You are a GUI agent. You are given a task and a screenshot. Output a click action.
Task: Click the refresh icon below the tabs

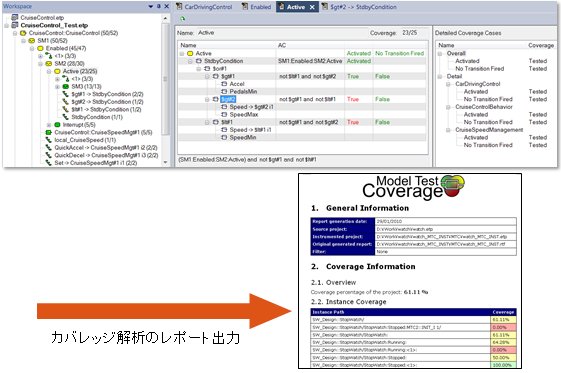click(182, 18)
